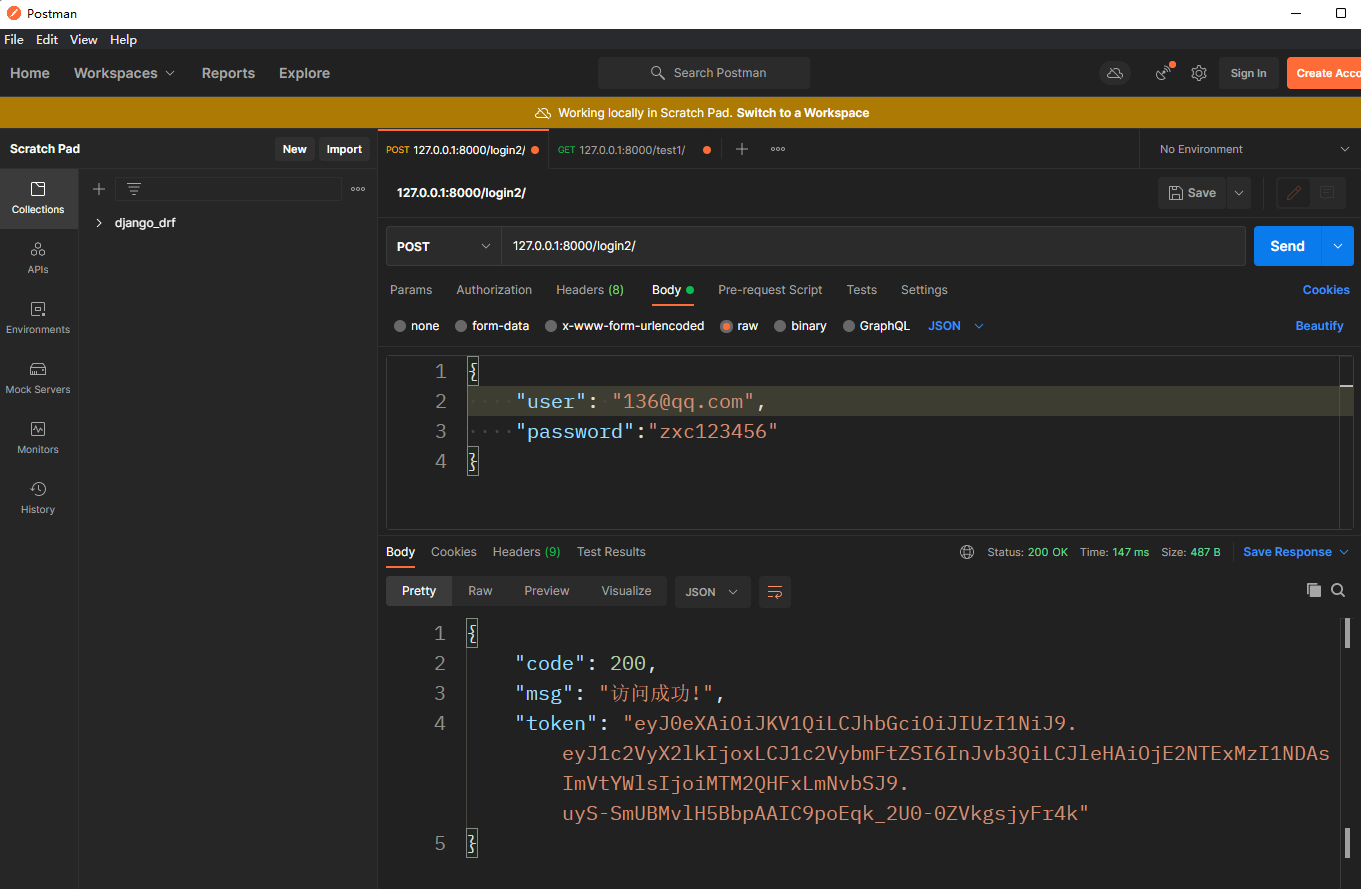Open the Environments sidebar panel
Image resolution: width=1361 pixels, height=889 pixels.
pos(38,318)
